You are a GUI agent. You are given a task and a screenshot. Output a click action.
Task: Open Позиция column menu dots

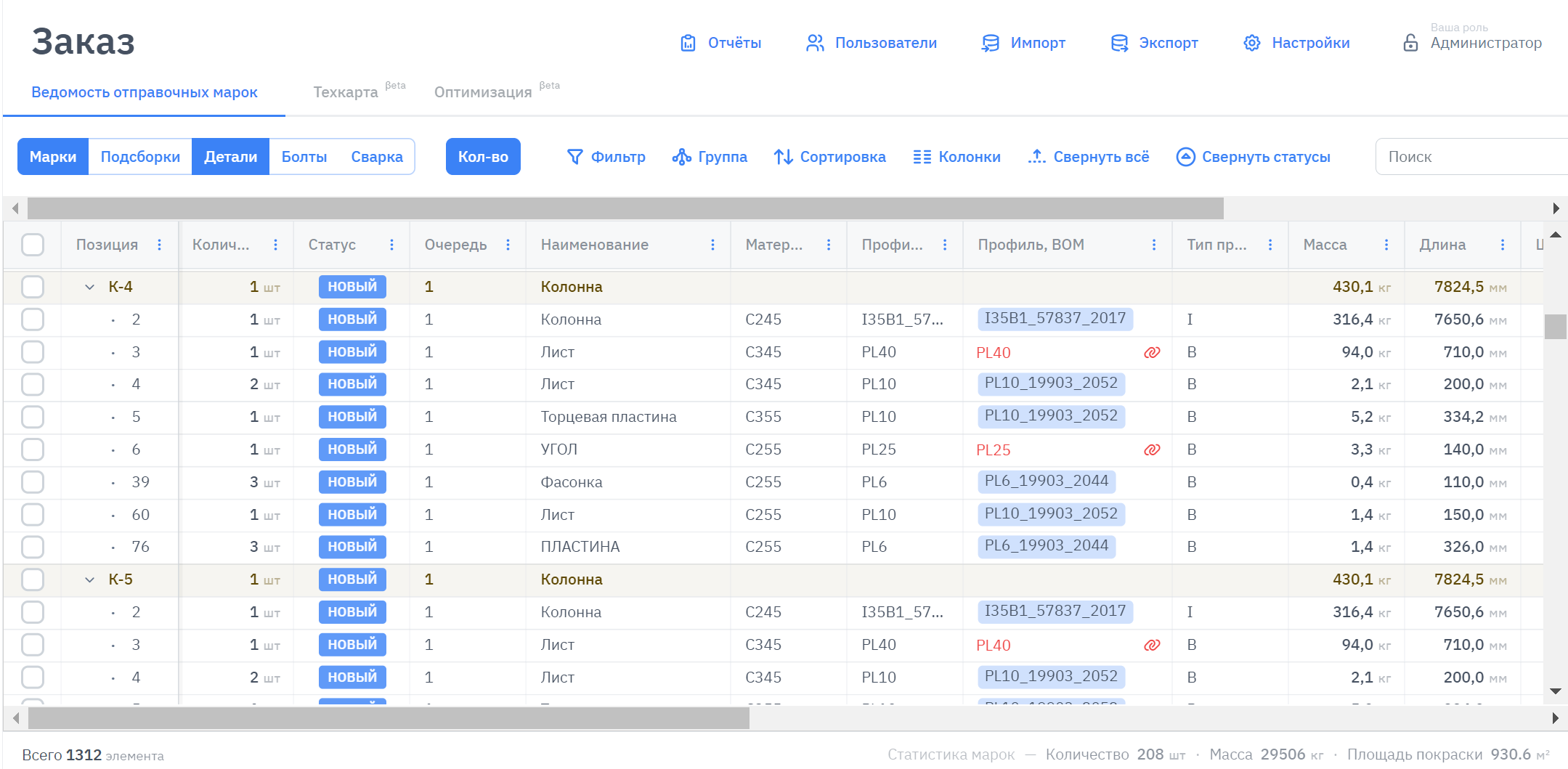[160, 245]
